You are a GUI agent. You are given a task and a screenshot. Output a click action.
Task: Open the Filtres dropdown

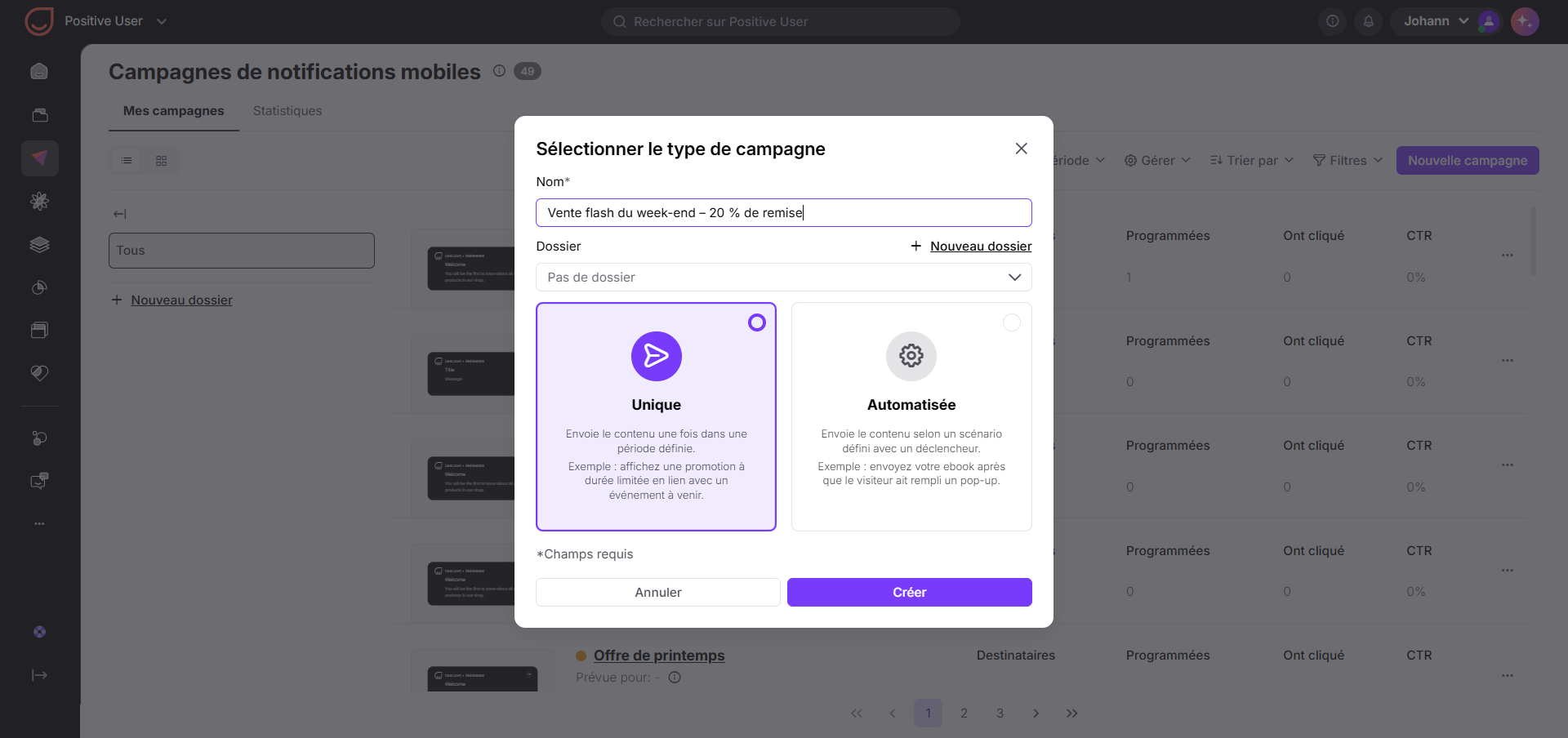(x=1347, y=161)
